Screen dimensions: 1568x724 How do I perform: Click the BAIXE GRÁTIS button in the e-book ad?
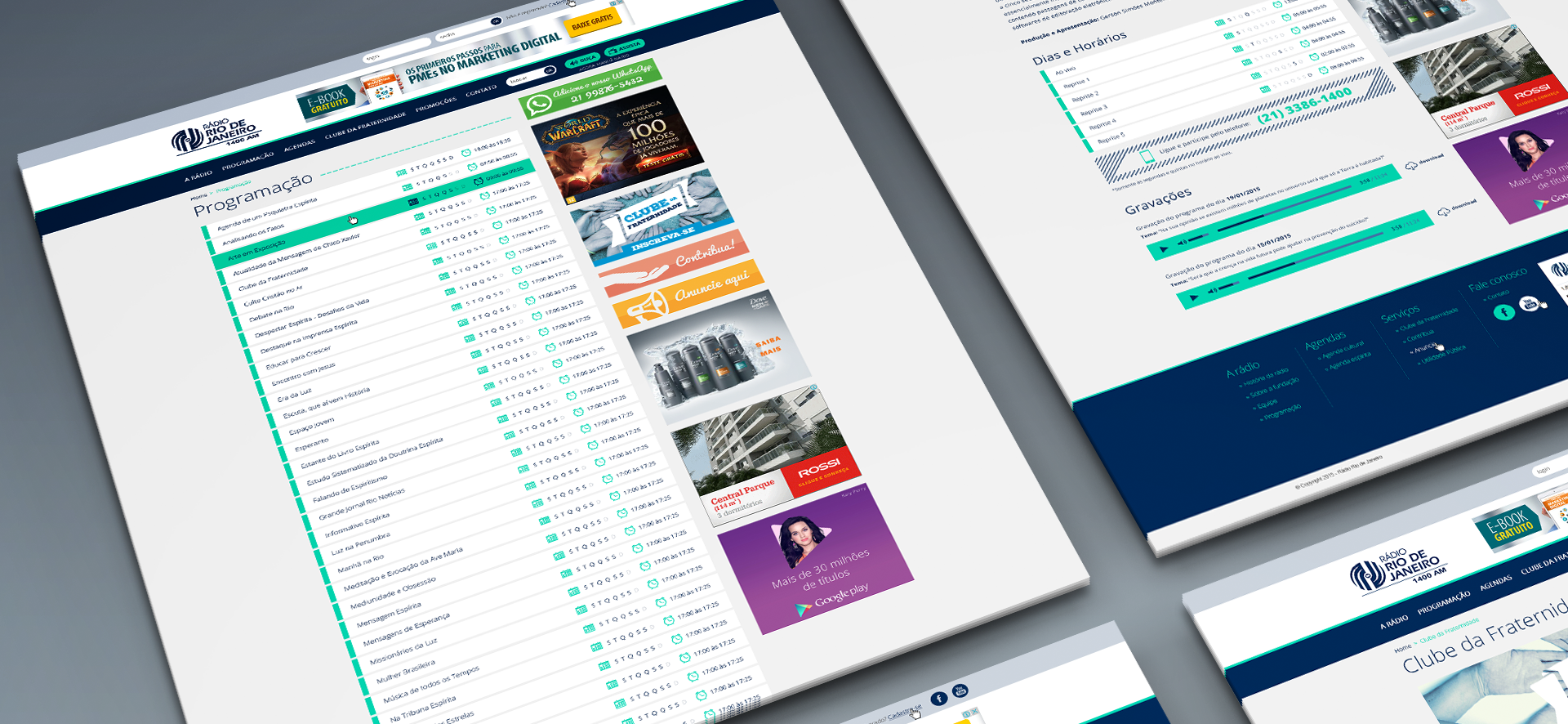(592, 21)
